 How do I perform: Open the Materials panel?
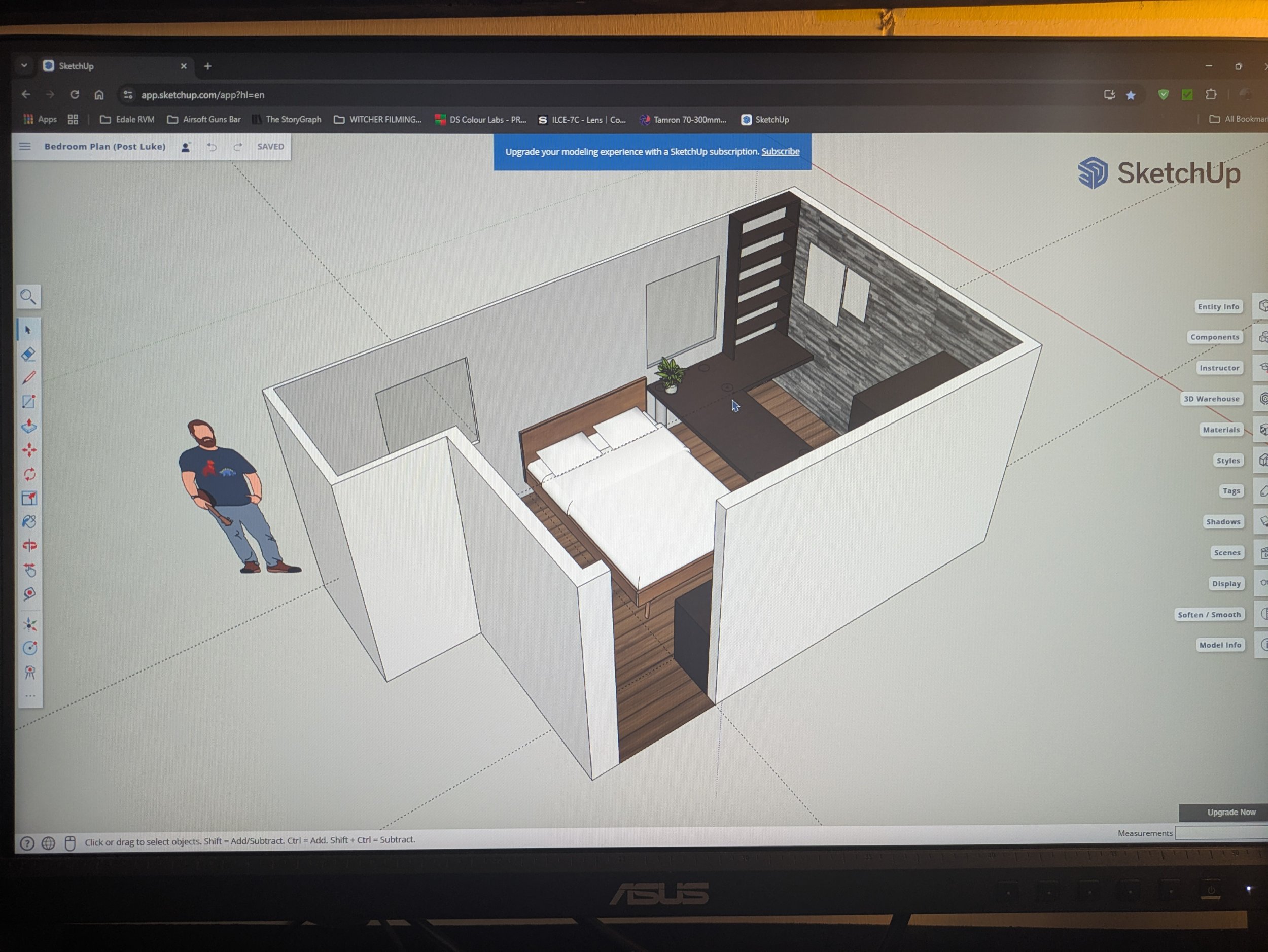(x=1221, y=430)
